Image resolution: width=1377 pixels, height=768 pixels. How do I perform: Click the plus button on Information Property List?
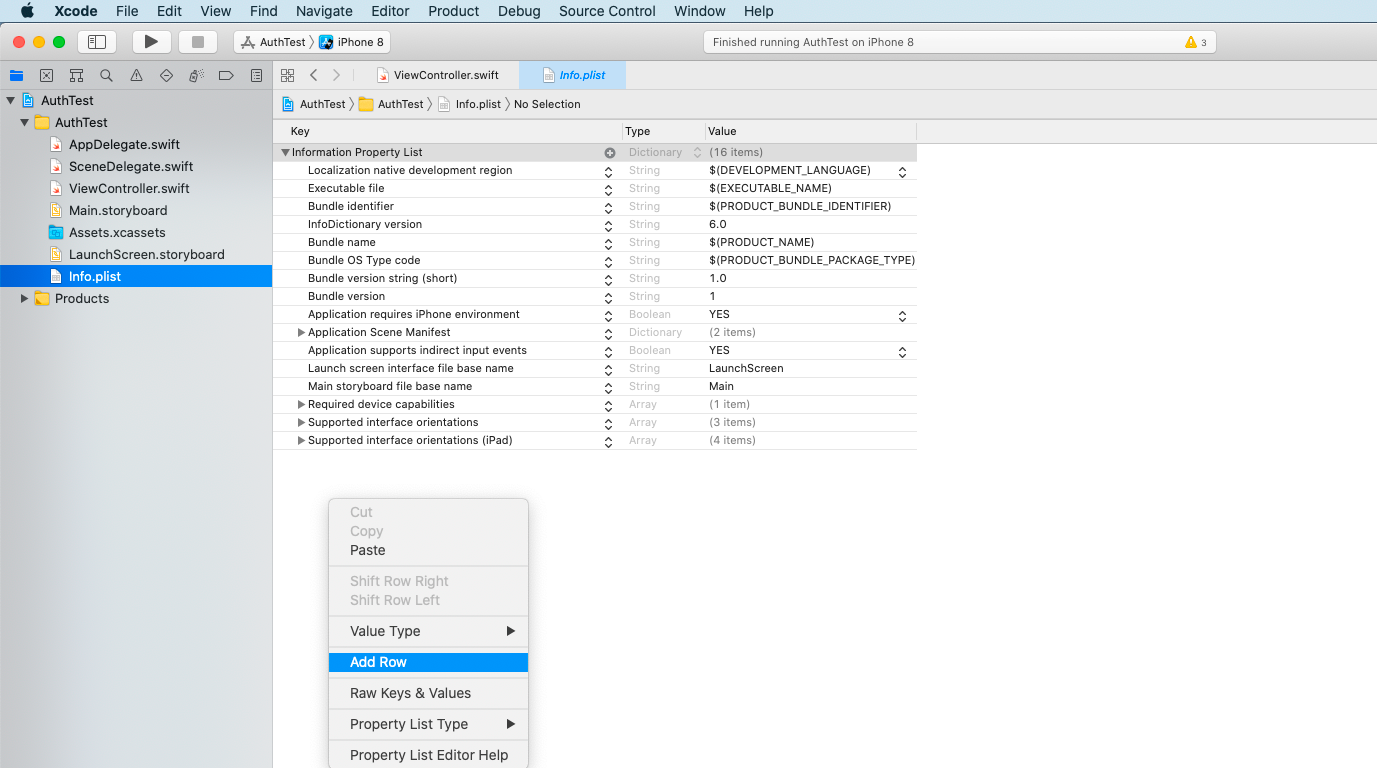(x=609, y=153)
